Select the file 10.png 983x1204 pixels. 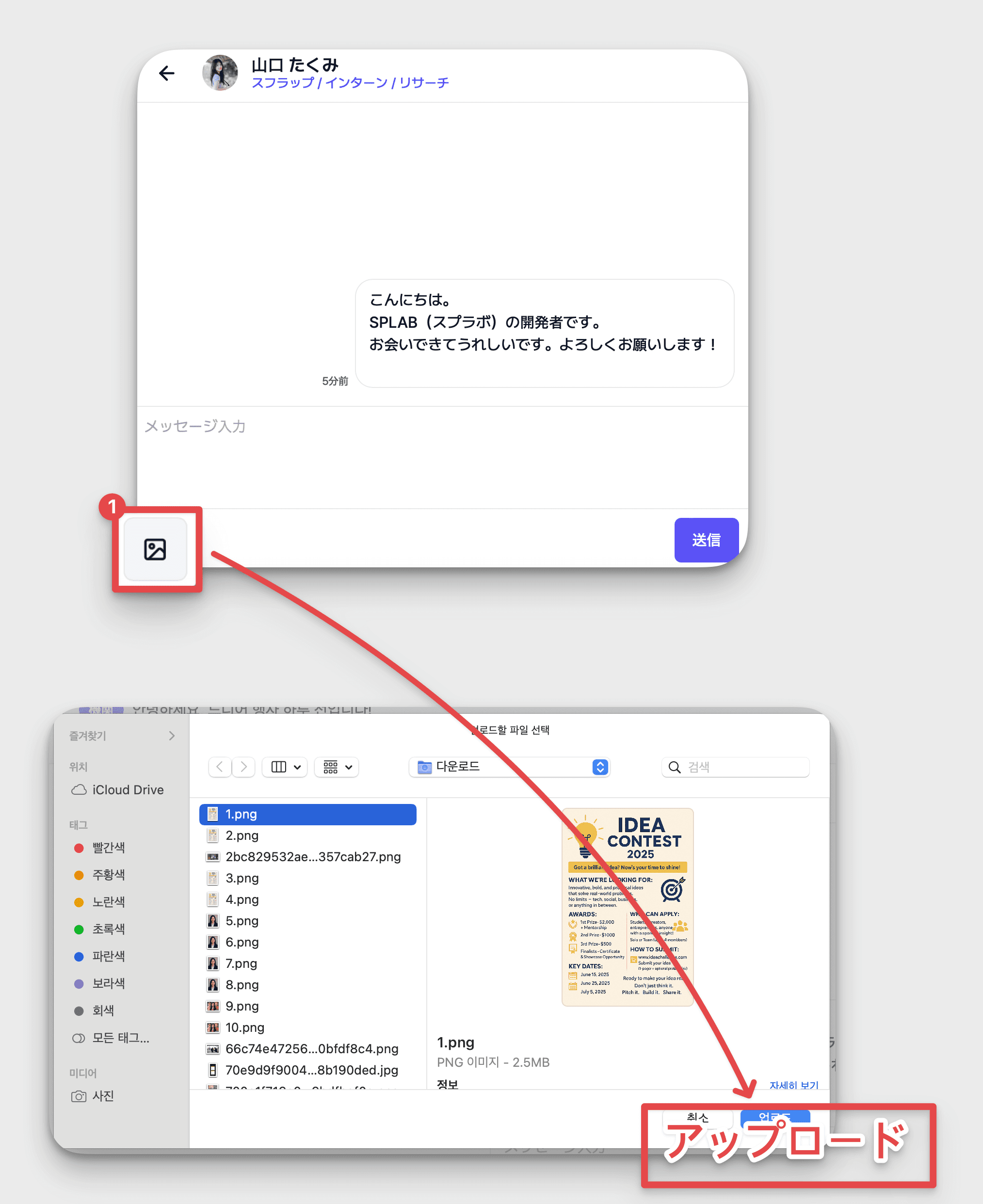click(244, 1027)
